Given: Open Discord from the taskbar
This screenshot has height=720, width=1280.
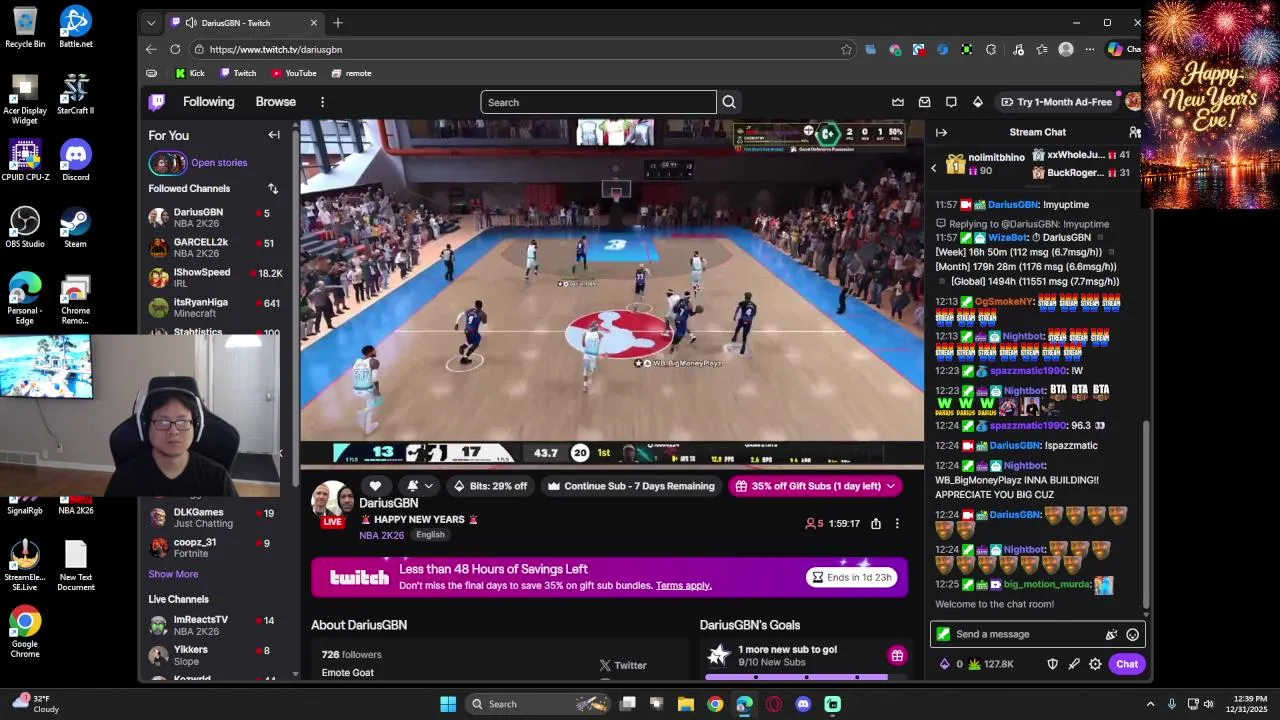Looking at the screenshot, I should (x=803, y=704).
